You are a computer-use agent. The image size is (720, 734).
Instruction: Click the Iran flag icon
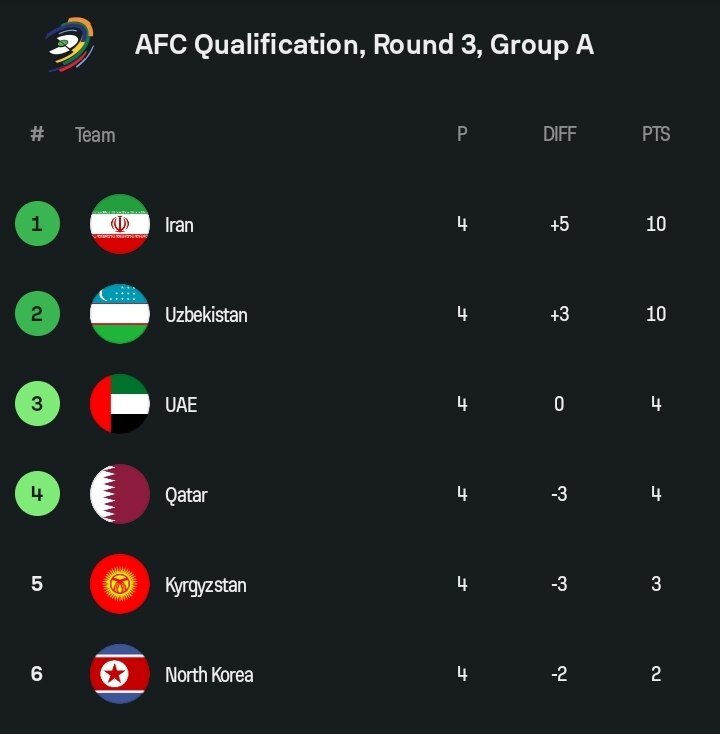(x=120, y=224)
